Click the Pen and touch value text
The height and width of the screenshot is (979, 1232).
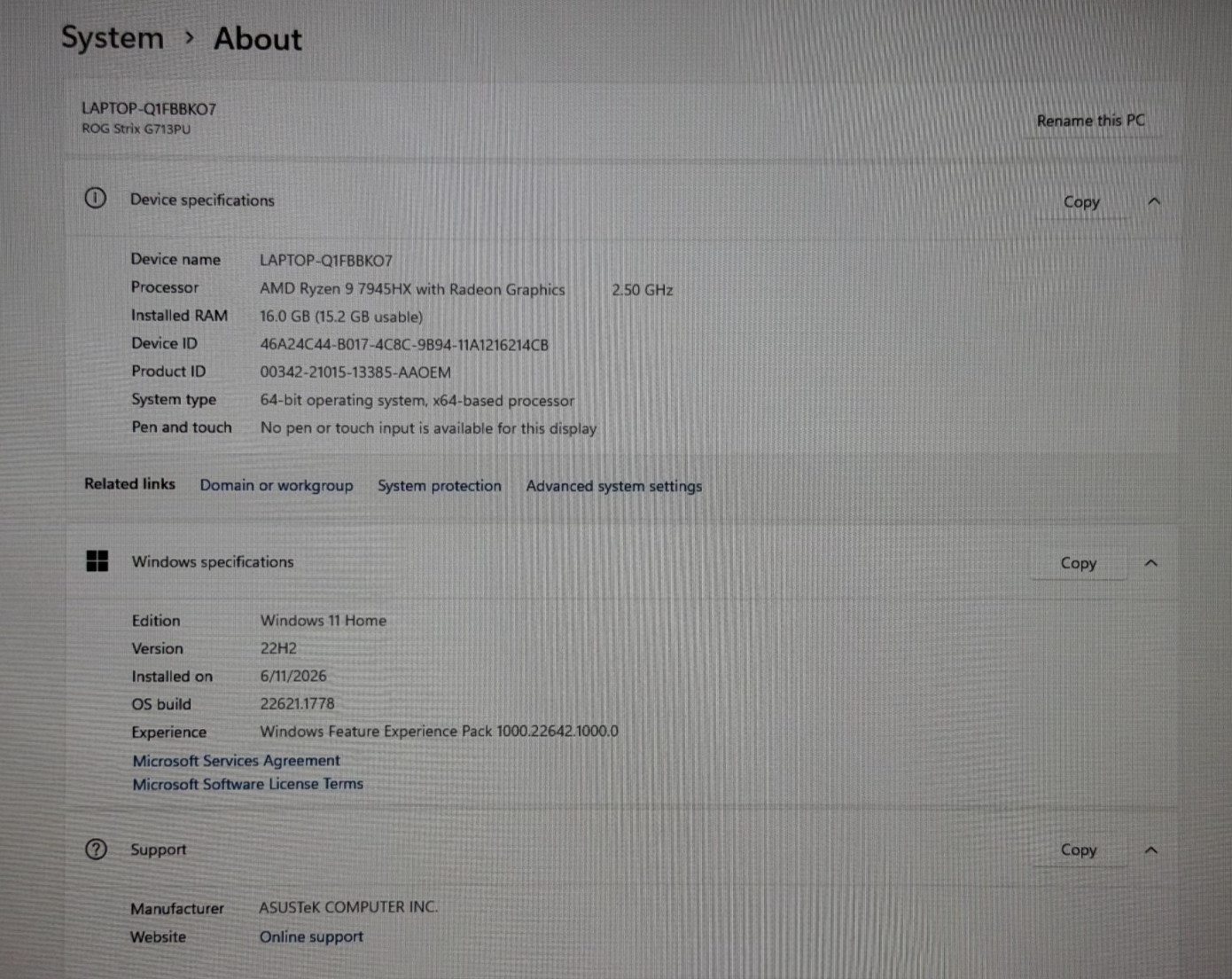click(428, 428)
